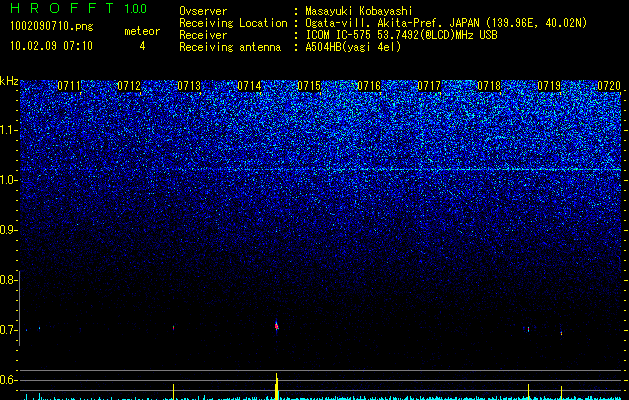Click the HROFFT 1.0.0 title text
Viewport: 629px width, 400px height.
pos(79,8)
